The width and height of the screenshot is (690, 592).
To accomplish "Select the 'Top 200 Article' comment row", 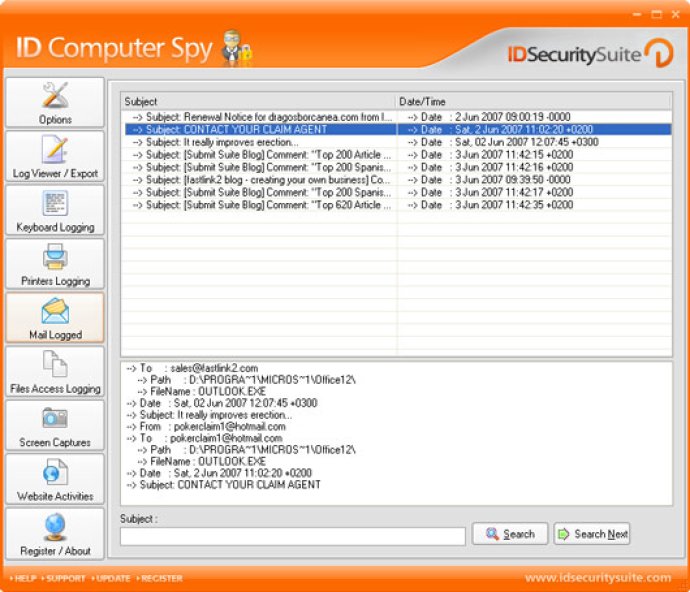I will [398, 155].
